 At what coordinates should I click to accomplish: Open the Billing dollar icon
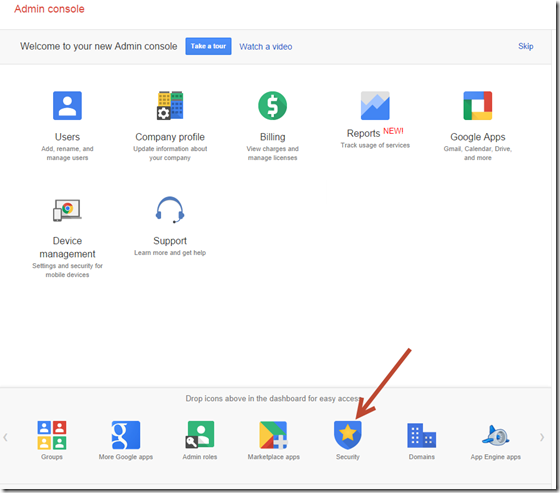(x=272, y=106)
